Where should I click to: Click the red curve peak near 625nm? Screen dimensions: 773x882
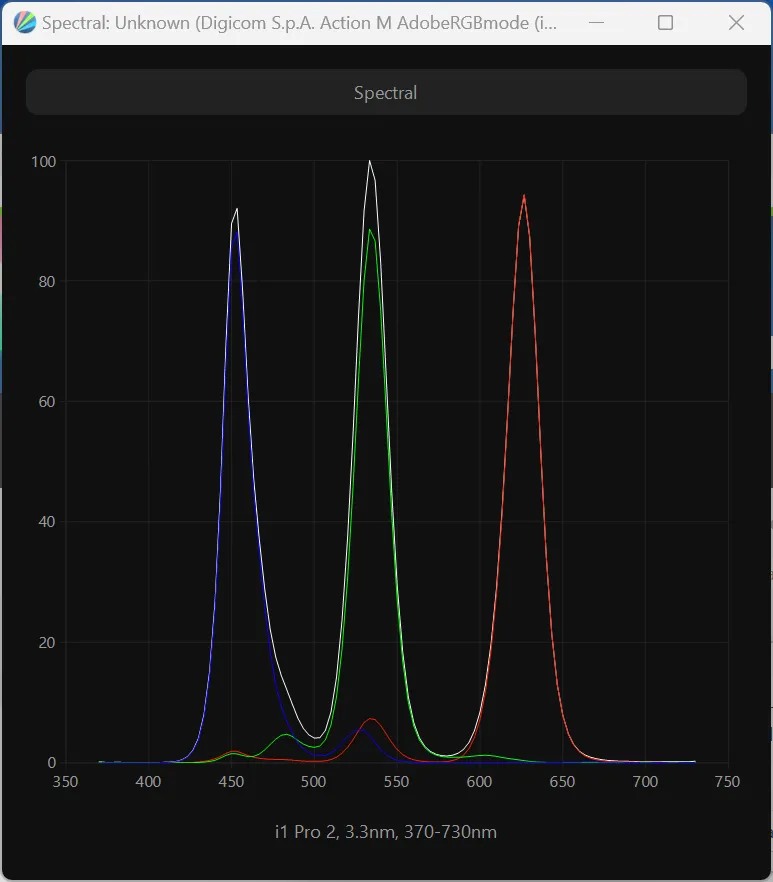tap(524, 197)
